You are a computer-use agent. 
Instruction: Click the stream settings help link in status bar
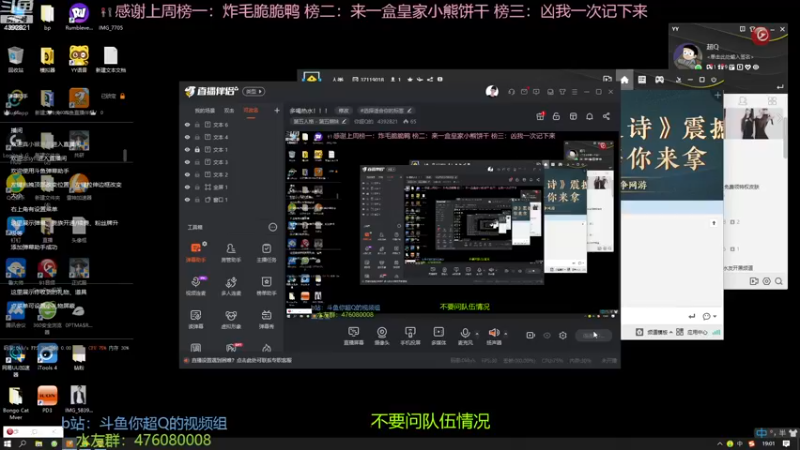(241, 360)
